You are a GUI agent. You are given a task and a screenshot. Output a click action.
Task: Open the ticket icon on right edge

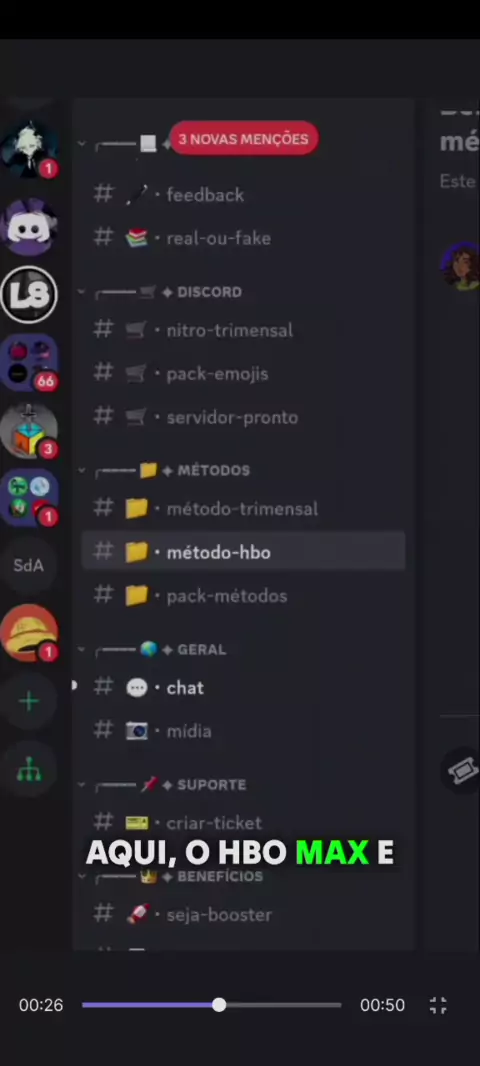click(x=462, y=770)
